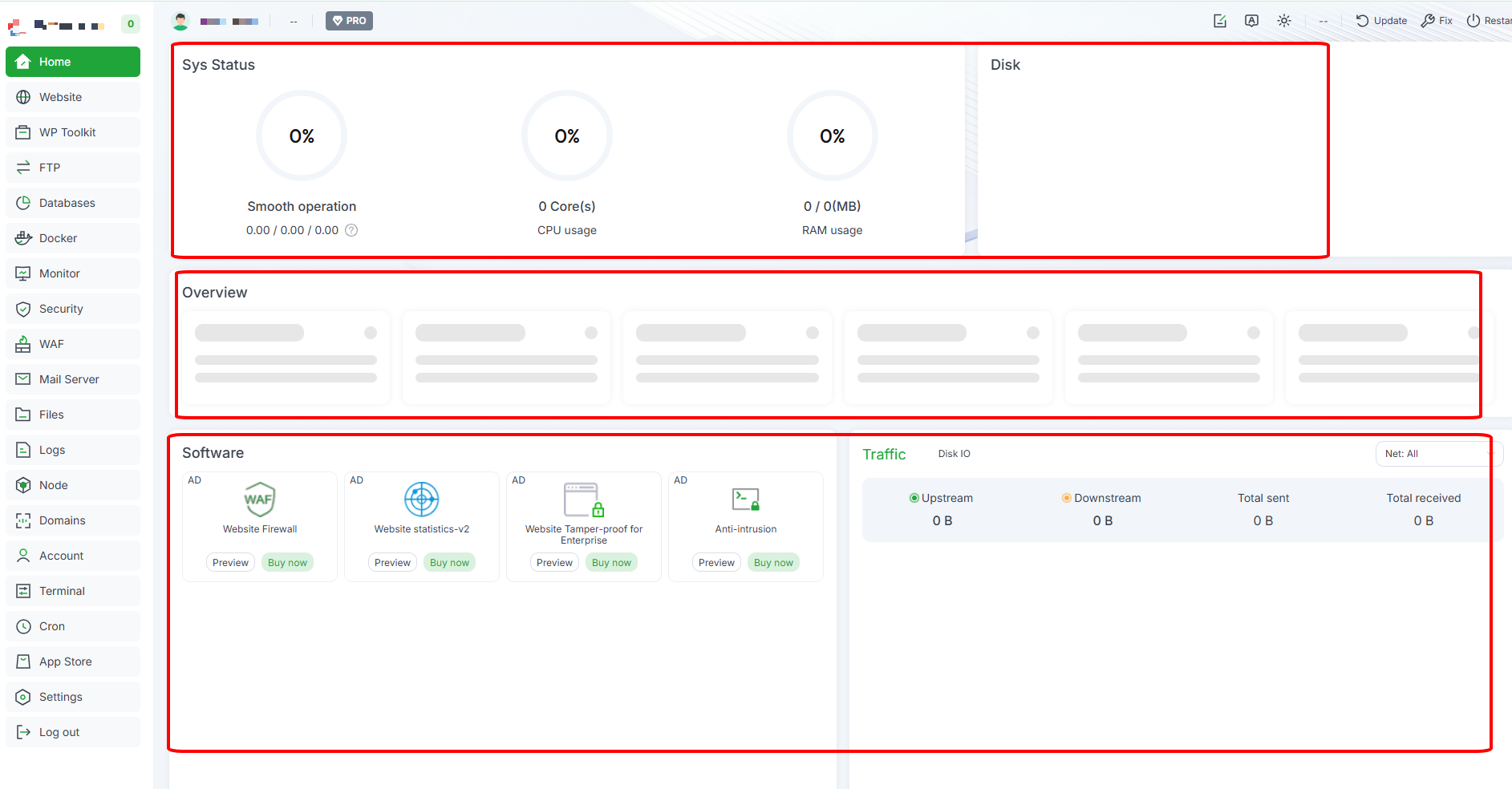Open Databases from the sidebar
1512x789 pixels.
pos(73,203)
